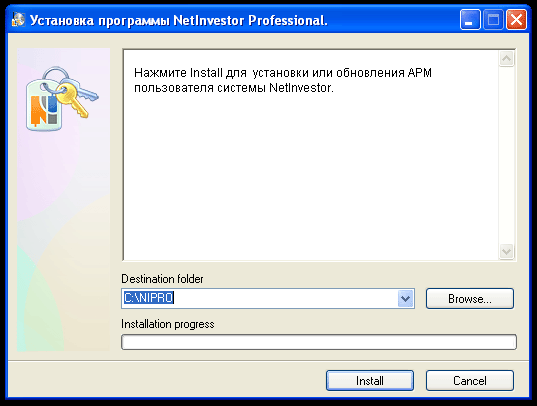Screen dimensions: 537x406
Task: Click the window title text
Action: 178,21
